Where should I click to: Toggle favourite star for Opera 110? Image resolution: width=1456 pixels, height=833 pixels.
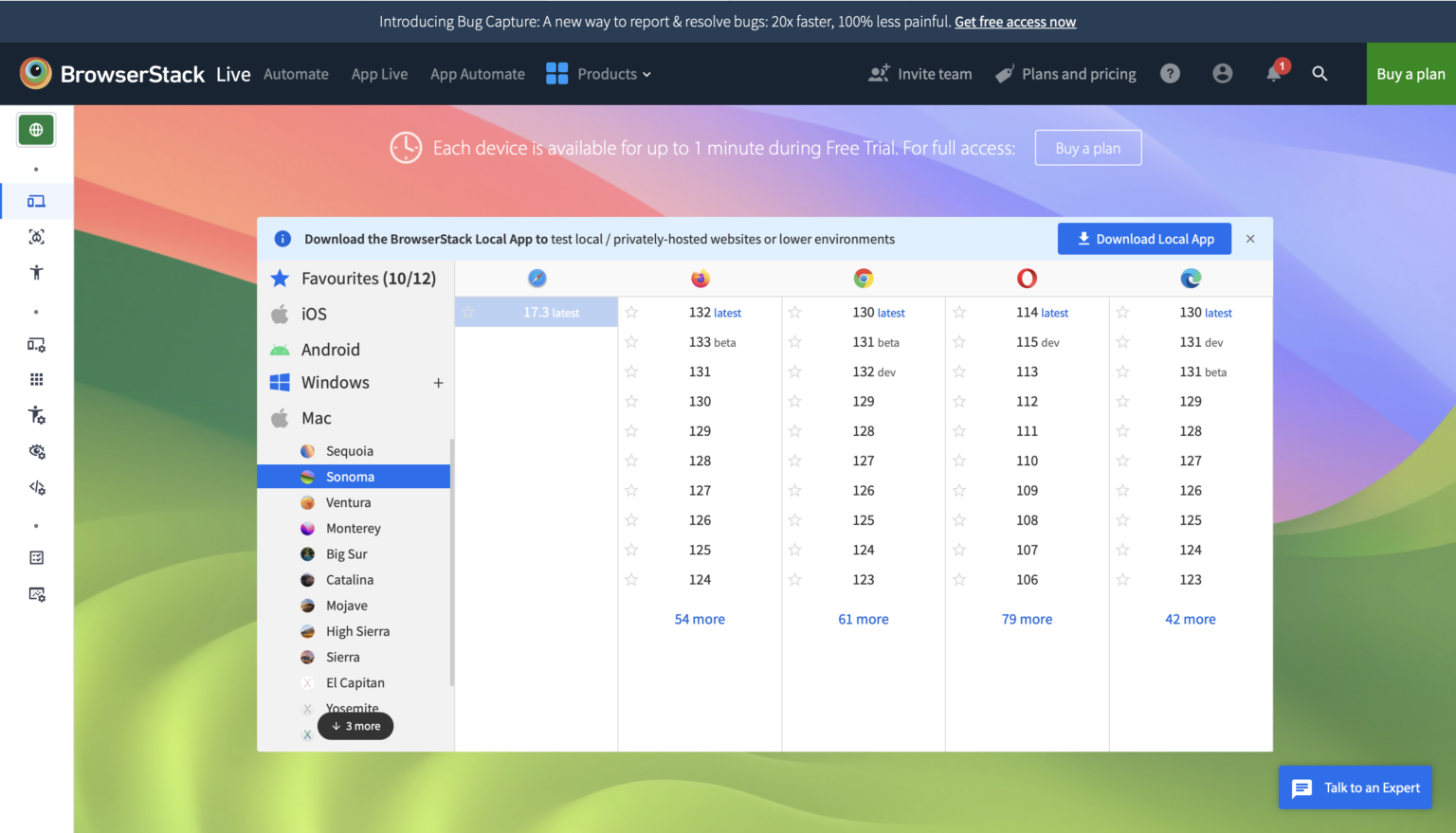tap(959, 461)
